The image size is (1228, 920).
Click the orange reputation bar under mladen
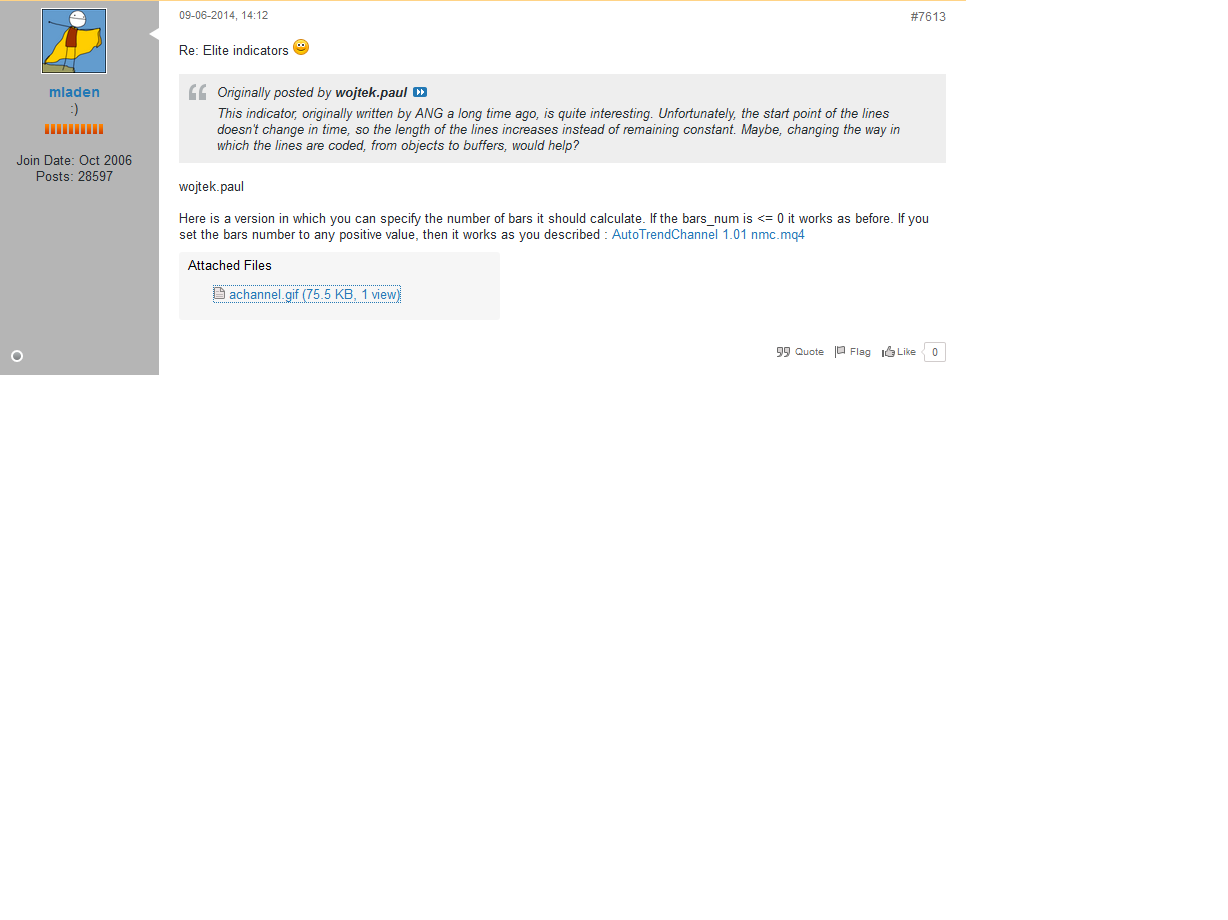tap(74, 129)
